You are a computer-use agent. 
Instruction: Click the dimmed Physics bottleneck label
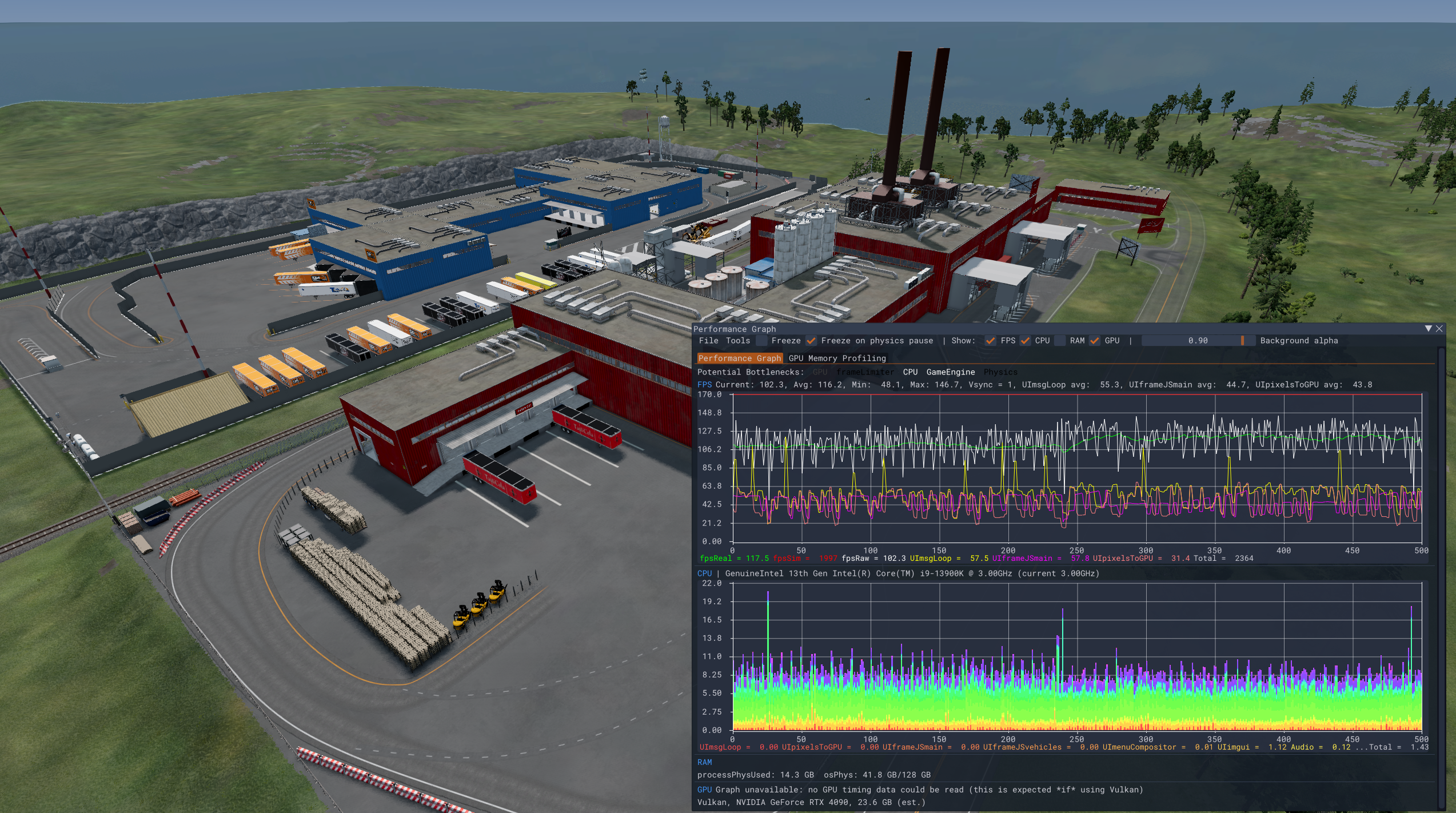[x=1000, y=372]
